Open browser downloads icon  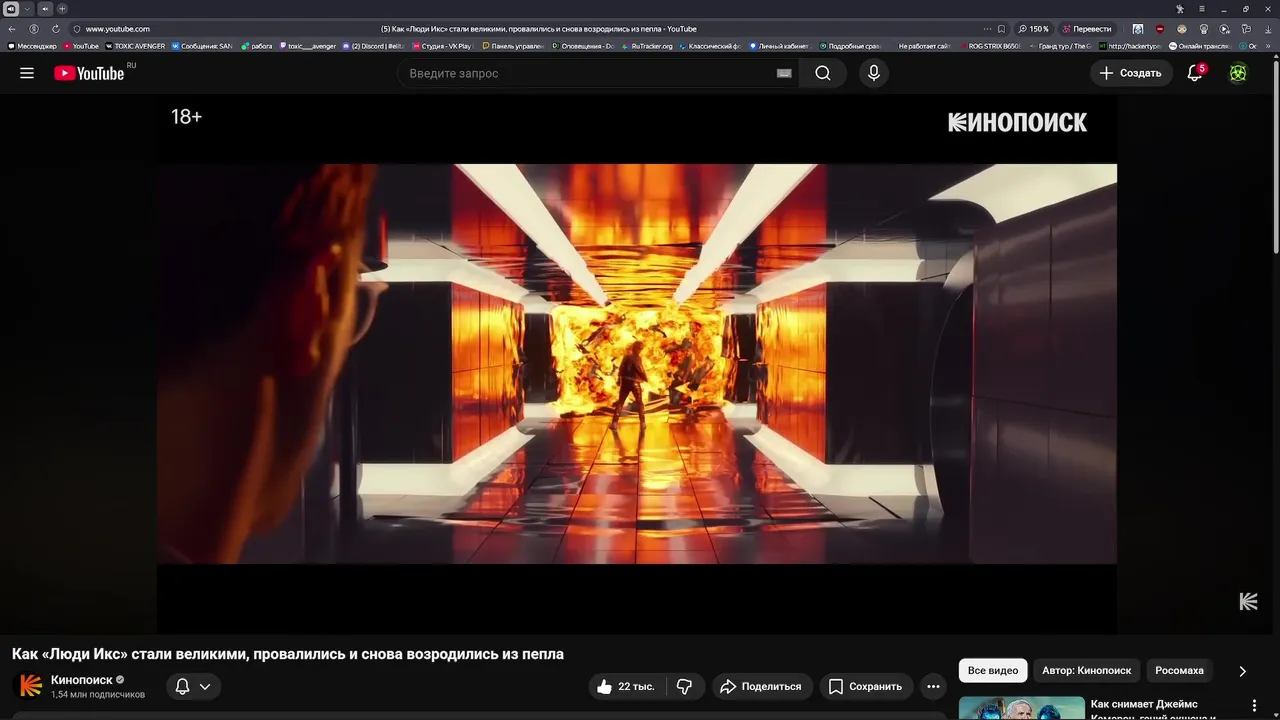point(1268,29)
